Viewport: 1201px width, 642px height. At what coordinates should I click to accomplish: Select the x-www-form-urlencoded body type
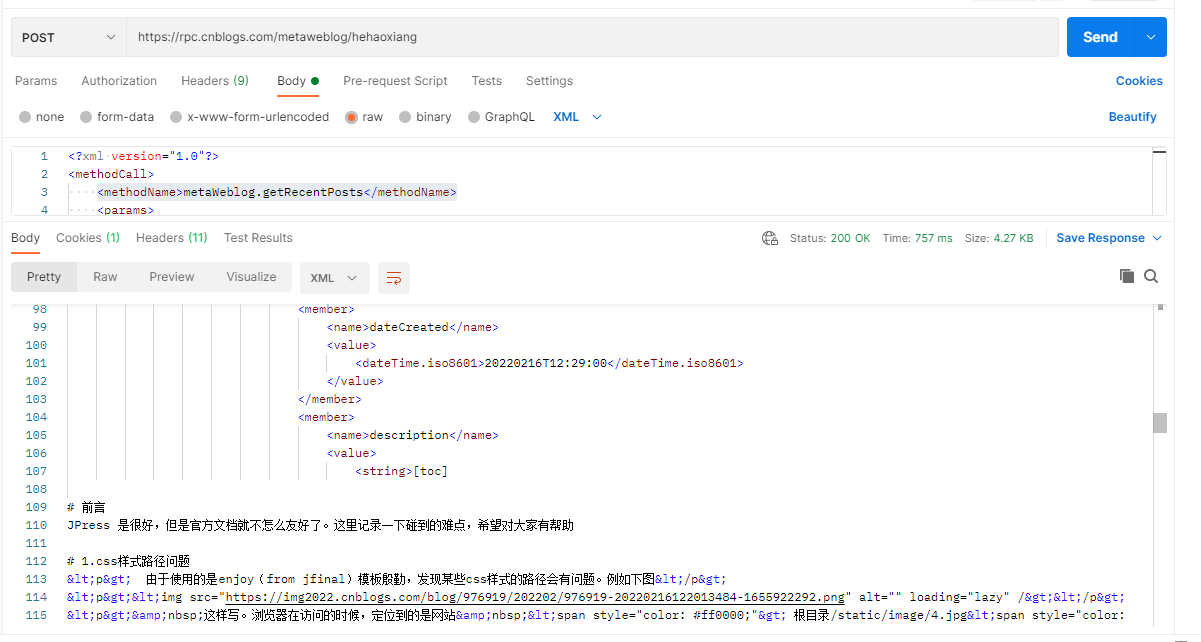point(249,117)
